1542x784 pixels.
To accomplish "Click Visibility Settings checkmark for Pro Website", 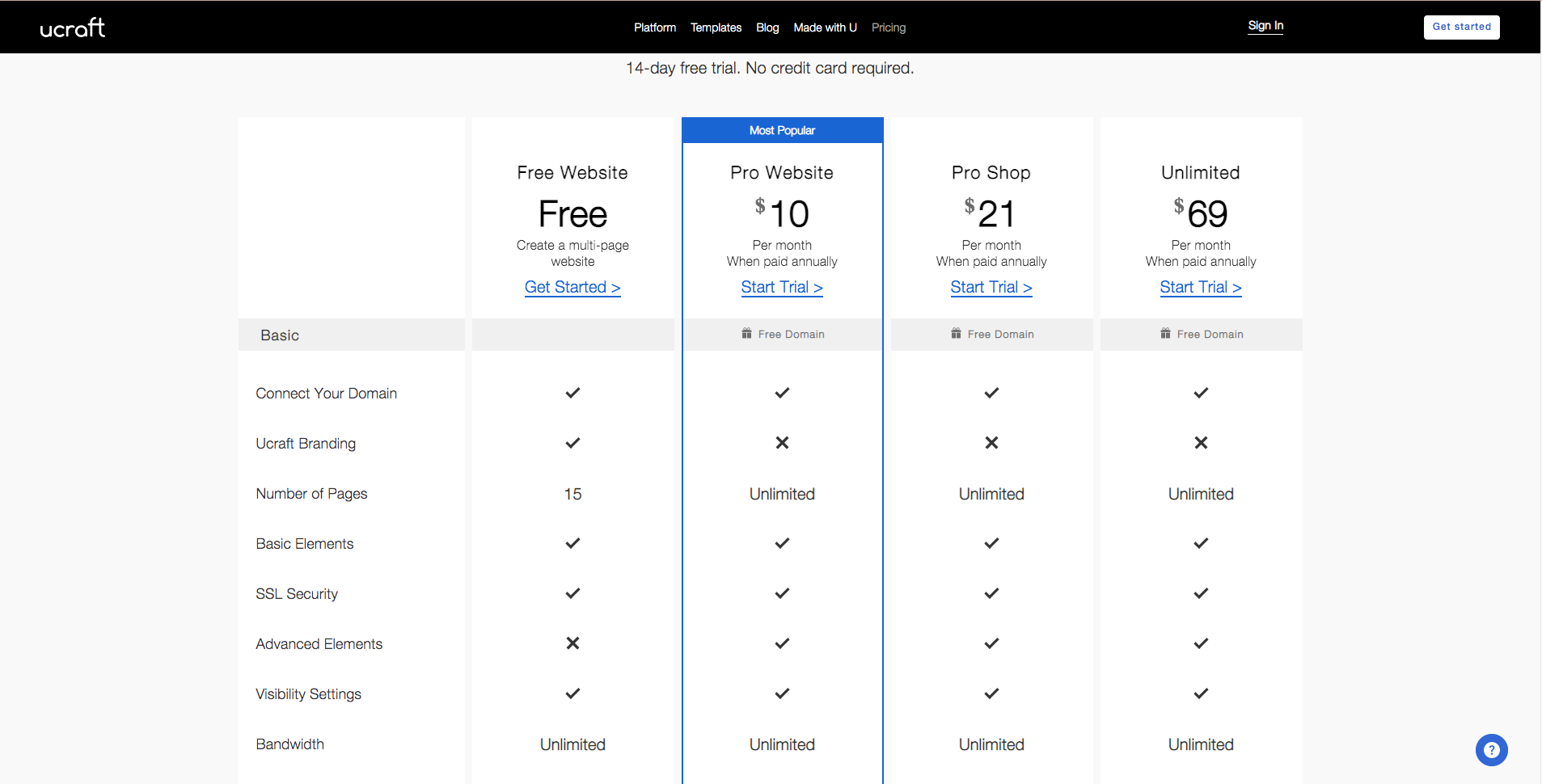I will click(x=782, y=693).
